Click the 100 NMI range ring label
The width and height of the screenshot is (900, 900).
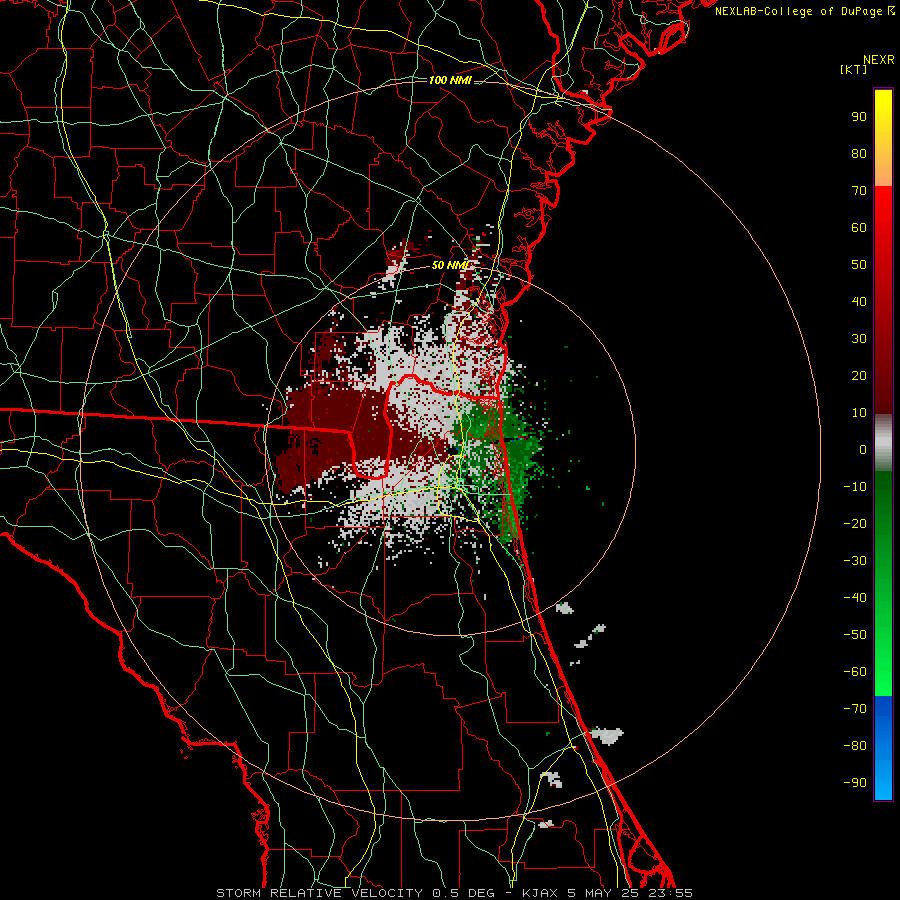pyautogui.click(x=450, y=80)
